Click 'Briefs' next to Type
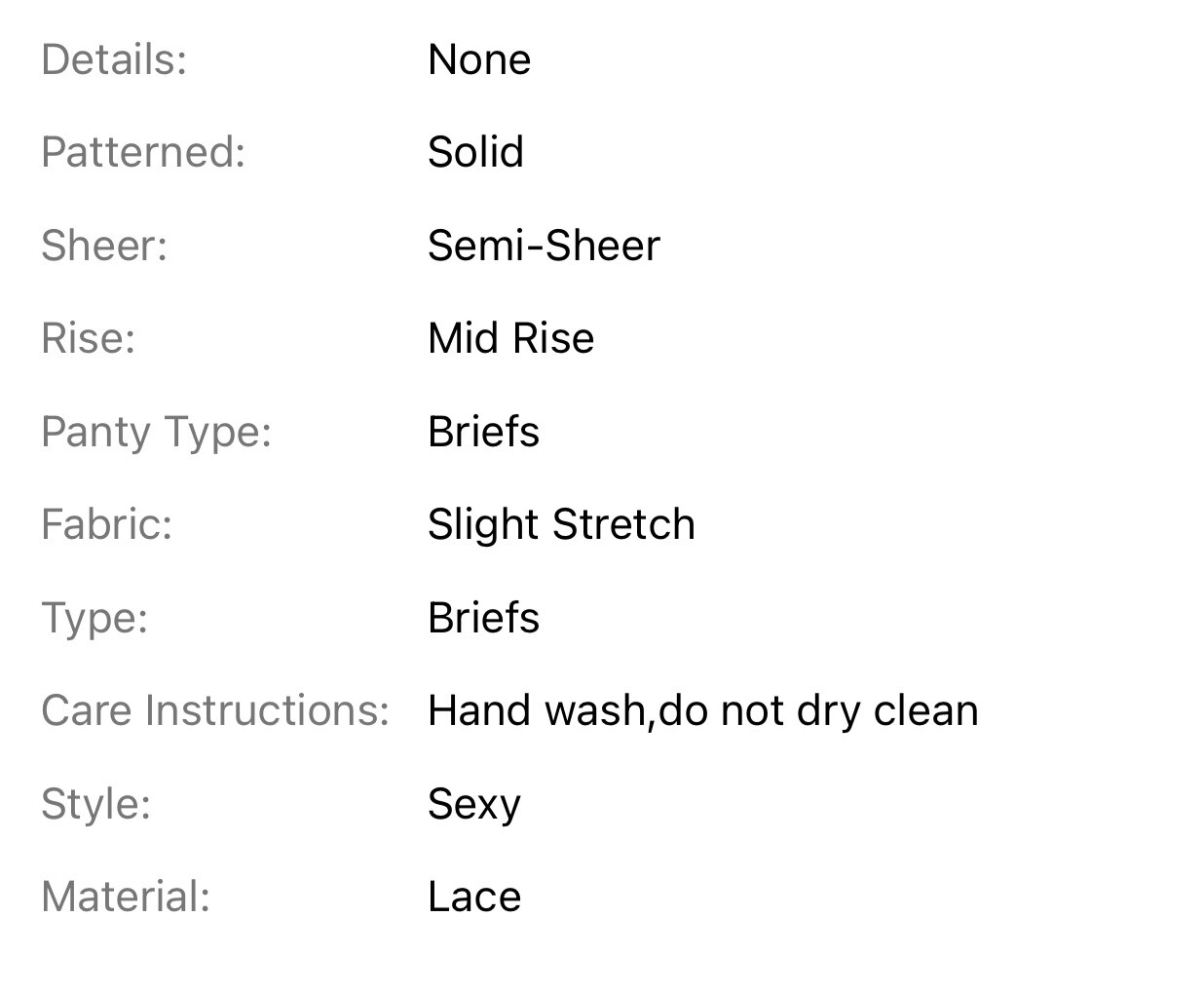This screenshot has width=1204, height=994. click(483, 618)
